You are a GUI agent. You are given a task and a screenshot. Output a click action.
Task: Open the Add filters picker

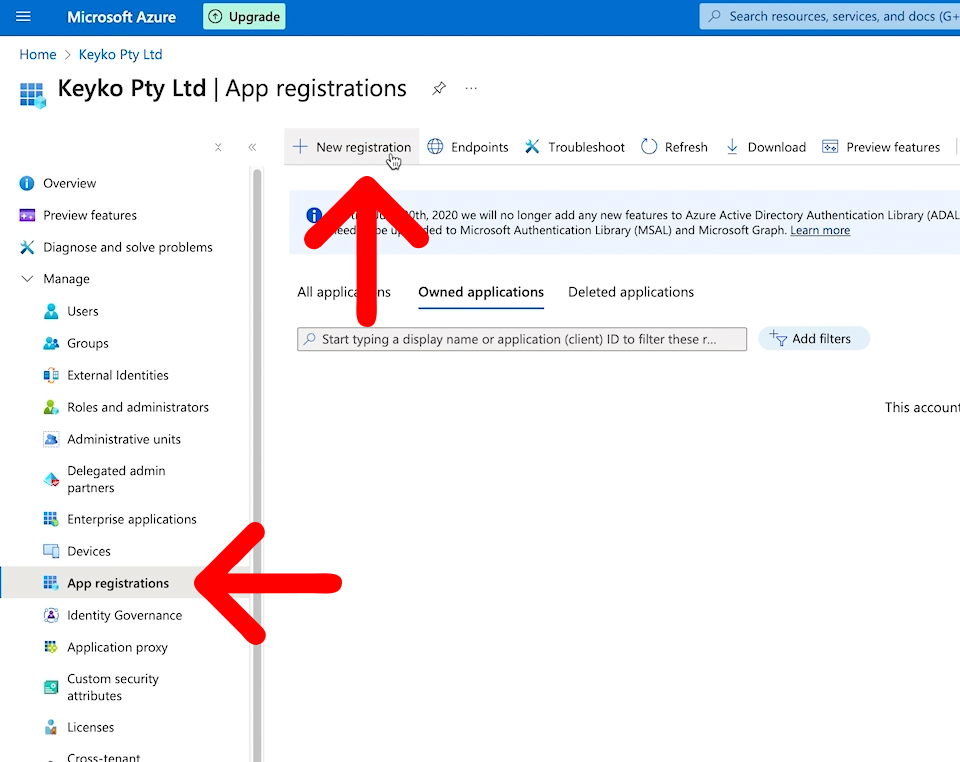point(814,338)
